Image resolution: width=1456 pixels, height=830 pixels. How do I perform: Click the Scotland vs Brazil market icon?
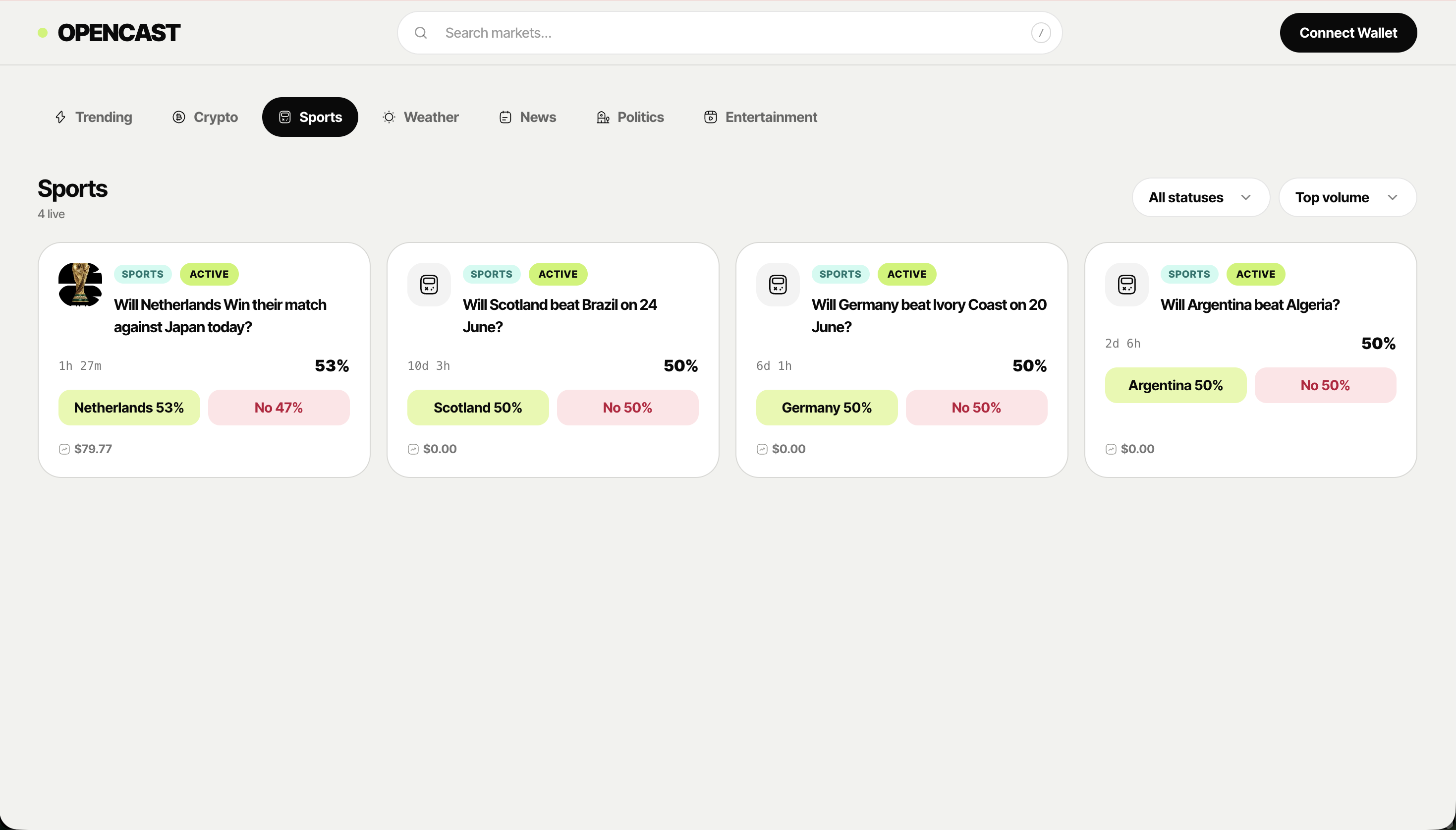tap(429, 285)
